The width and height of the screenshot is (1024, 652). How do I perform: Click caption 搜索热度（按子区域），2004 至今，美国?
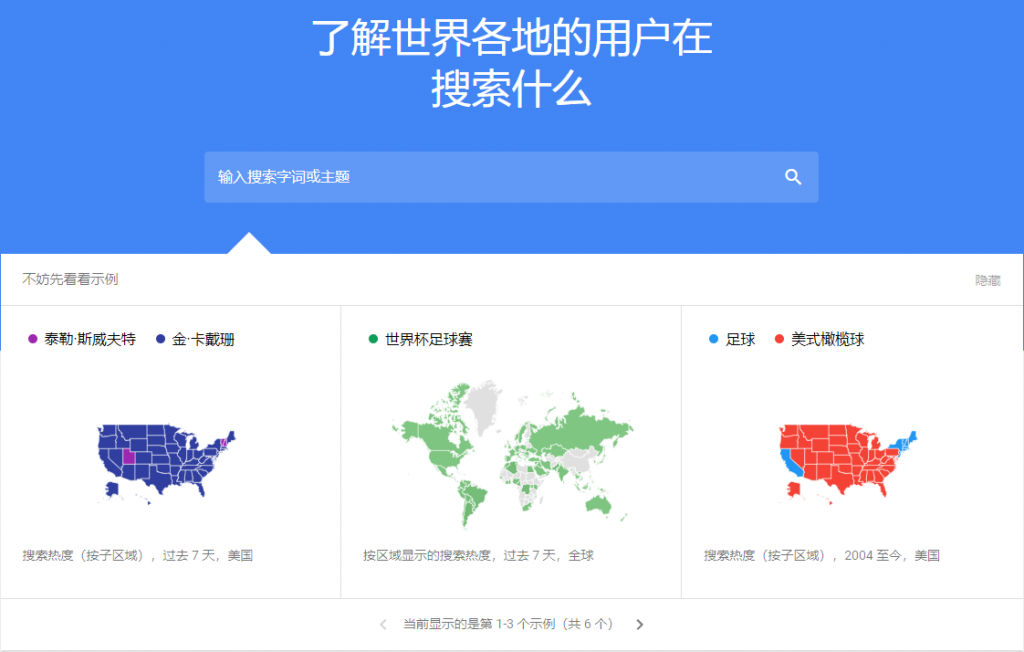coord(822,555)
